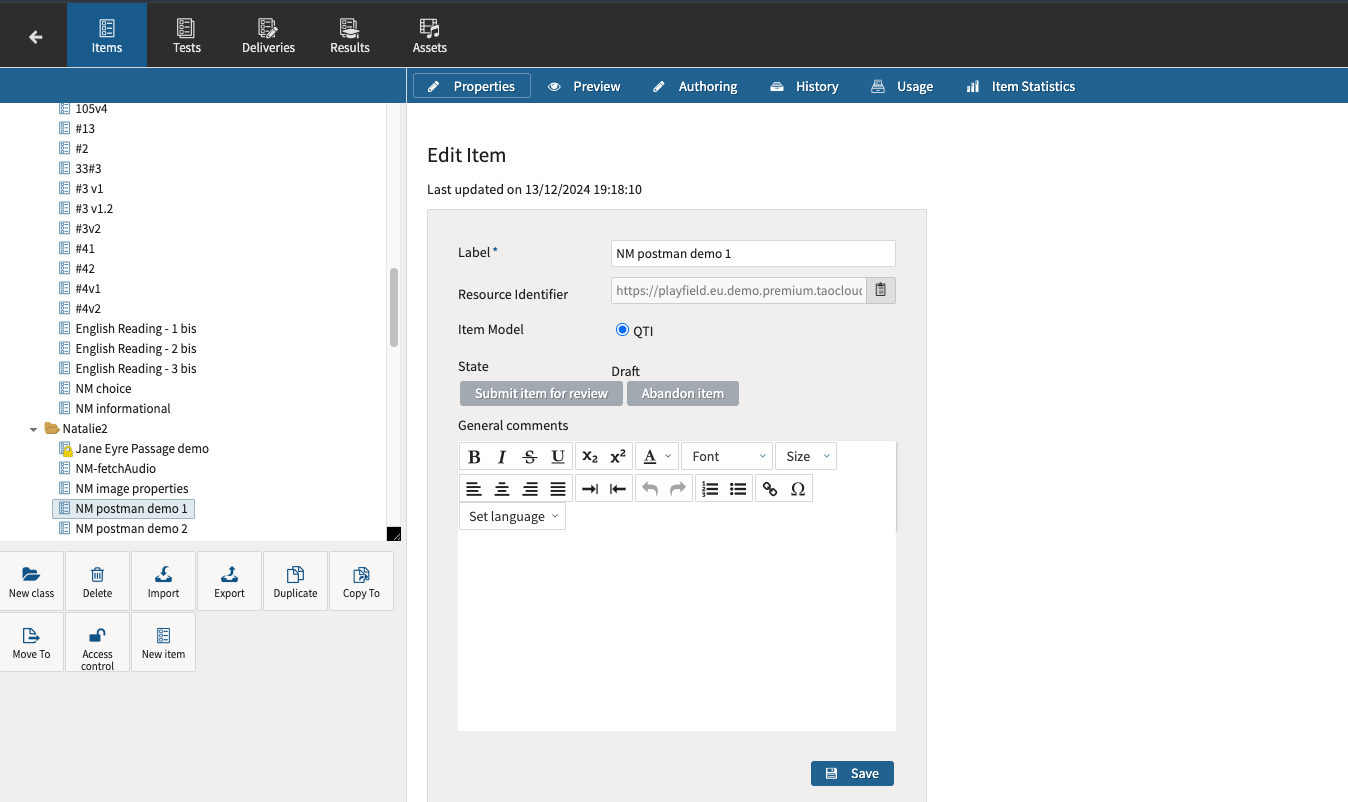Select the QTI item model radio button
This screenshot has height=802, width=1348.
pos(622,330)
